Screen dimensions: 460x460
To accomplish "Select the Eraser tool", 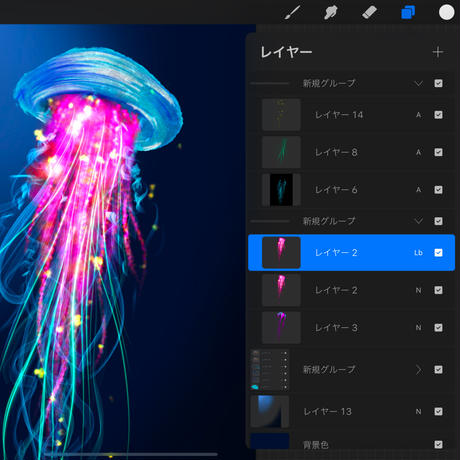I will click(369, 13).
